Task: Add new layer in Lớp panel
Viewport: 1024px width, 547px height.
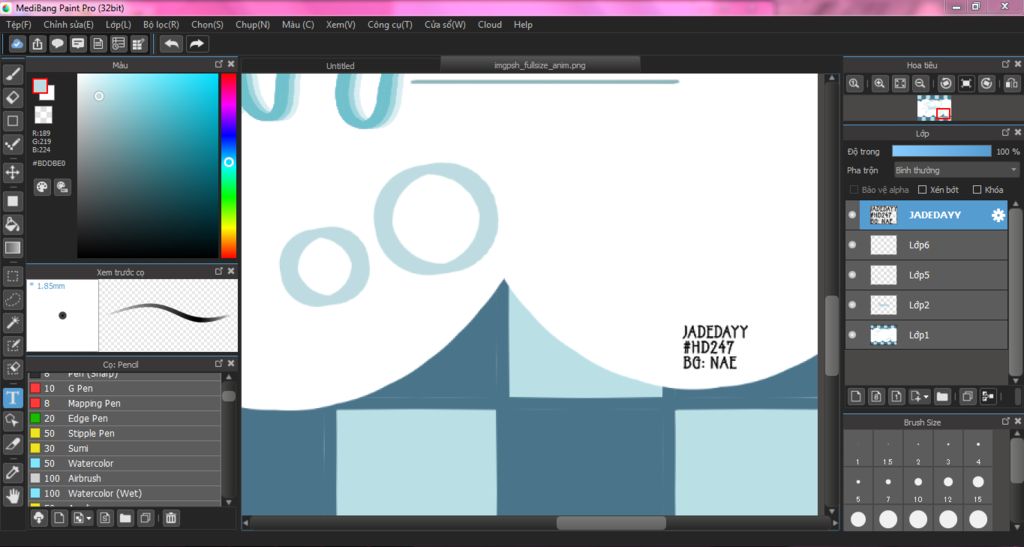Action: tap(856, 396)
